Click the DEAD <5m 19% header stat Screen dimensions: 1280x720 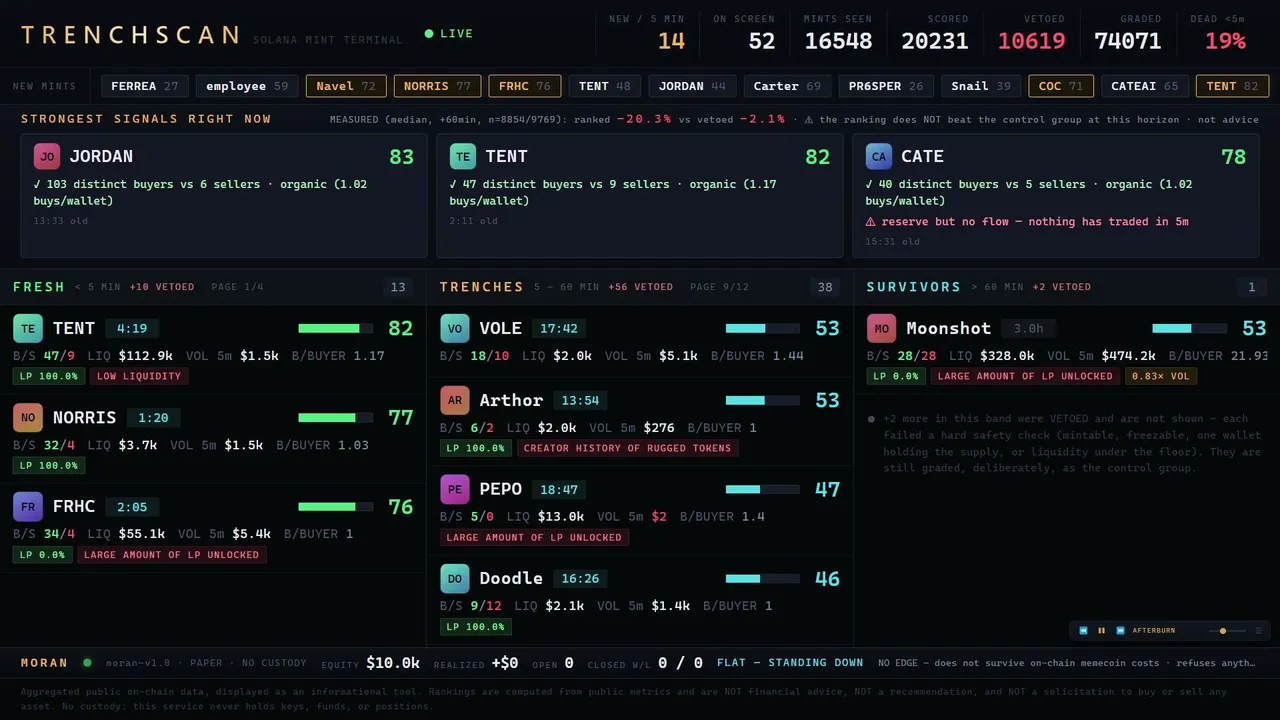(x=1218, y=34)
